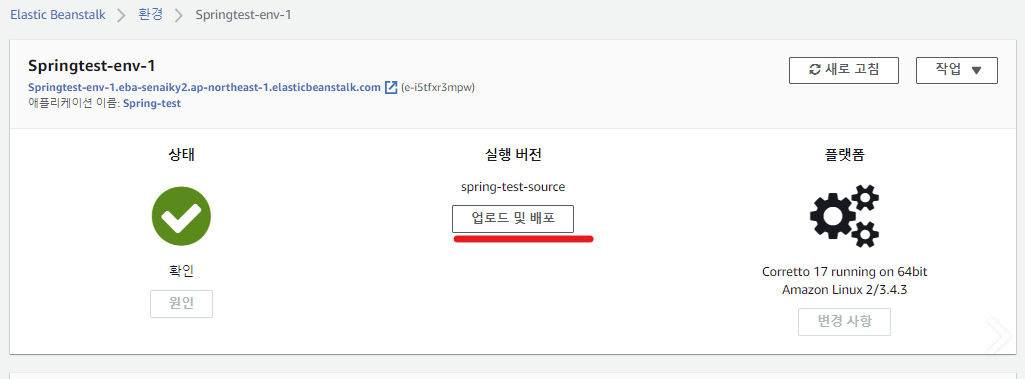Screen dimensions: 1025x379
Task: Click the 플랫폼 heading
Action: tap(844, 155)
